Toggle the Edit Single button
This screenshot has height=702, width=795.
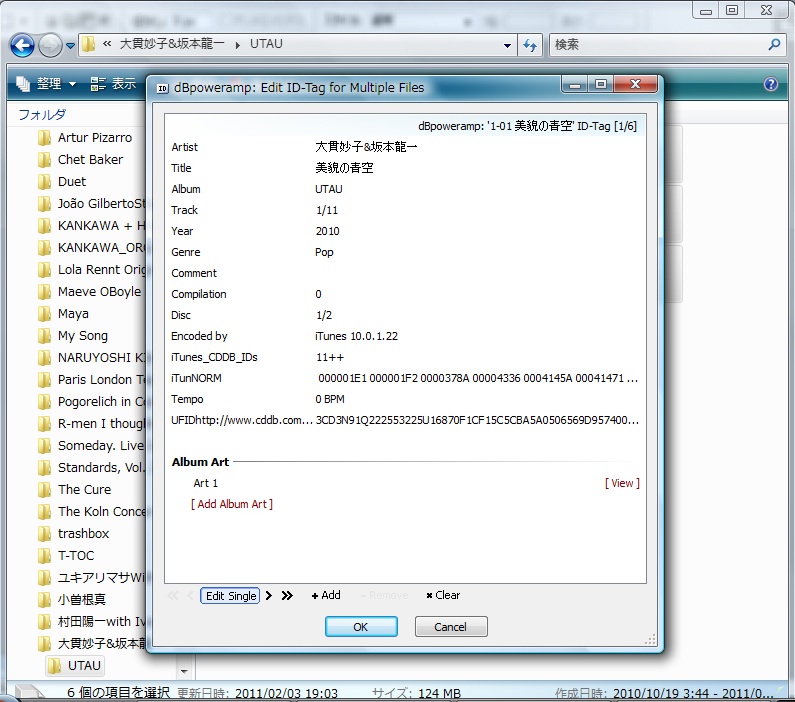230,596
